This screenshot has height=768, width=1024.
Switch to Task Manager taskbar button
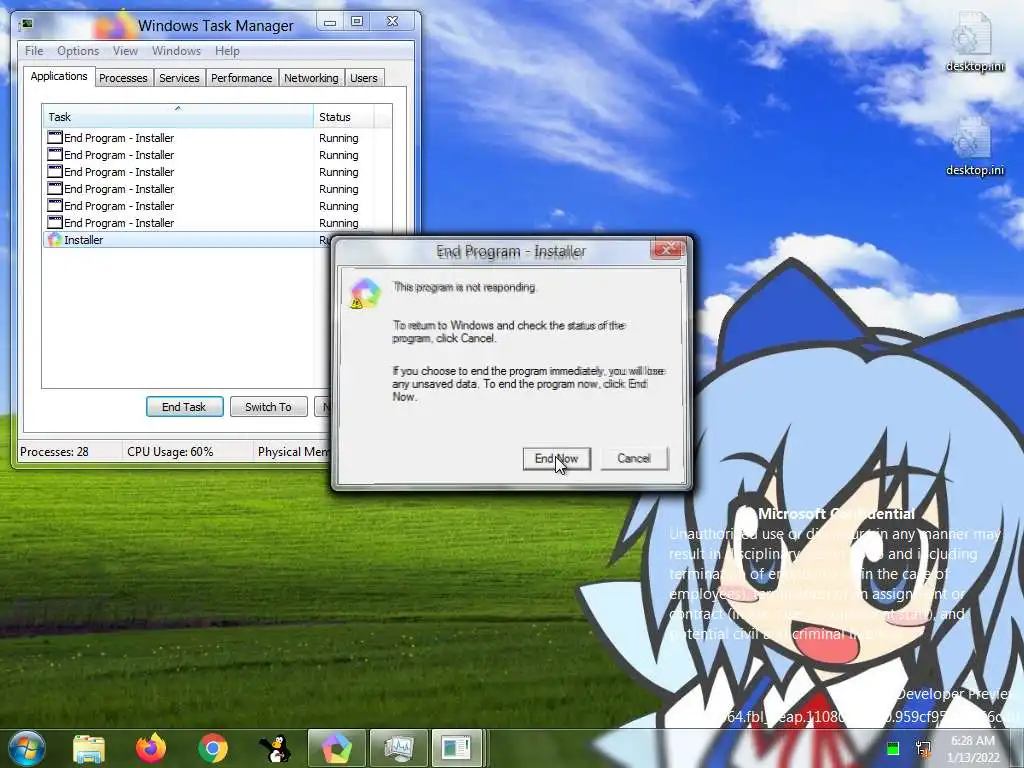tap(398, 748)
